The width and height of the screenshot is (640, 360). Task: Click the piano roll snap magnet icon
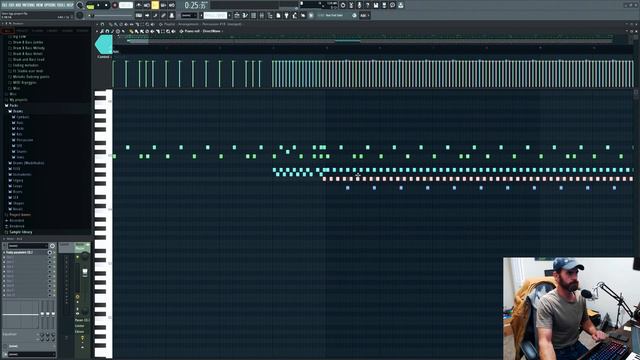click(x=107, y=31)
